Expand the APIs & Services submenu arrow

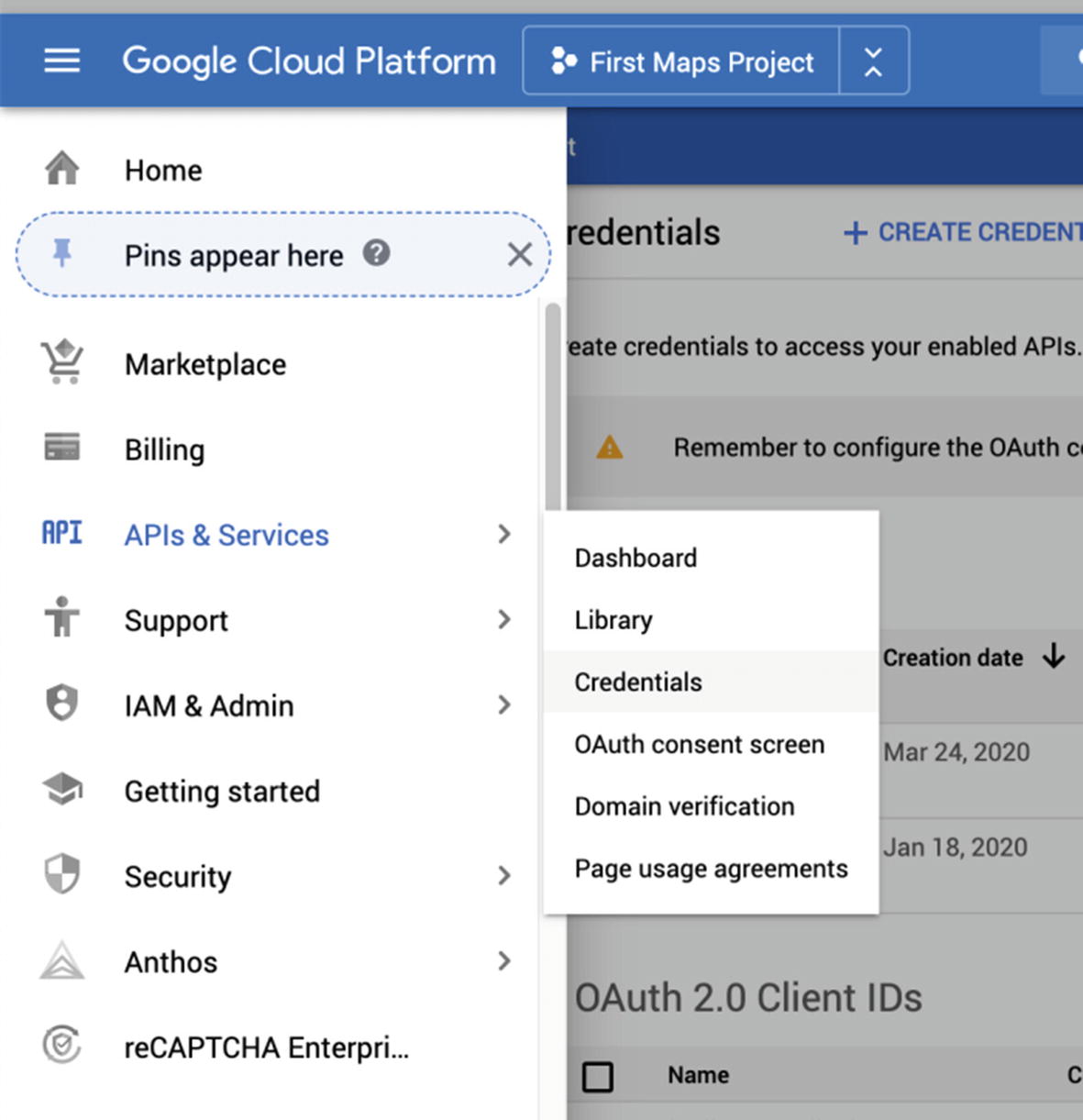click(x=503, y=534)
